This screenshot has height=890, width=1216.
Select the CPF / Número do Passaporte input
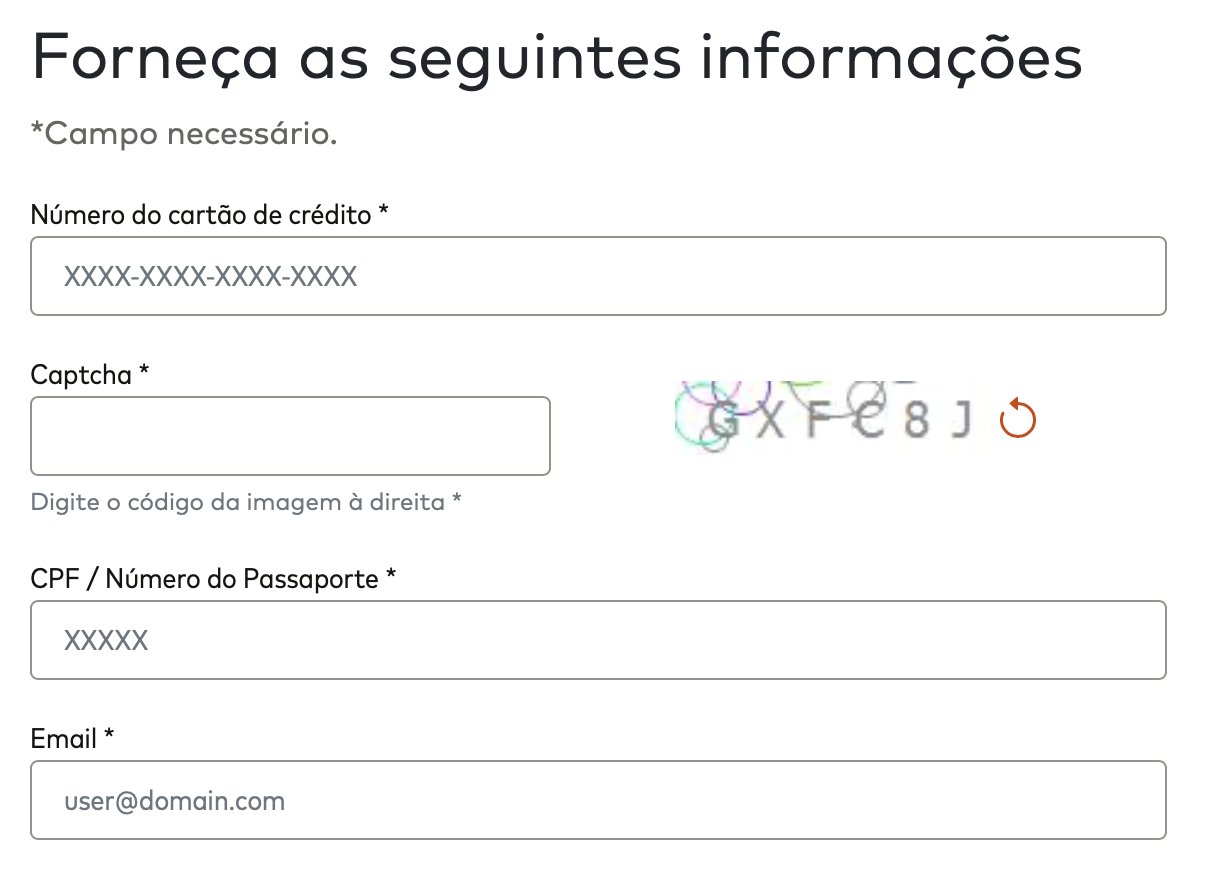click(x=598, y=640)
